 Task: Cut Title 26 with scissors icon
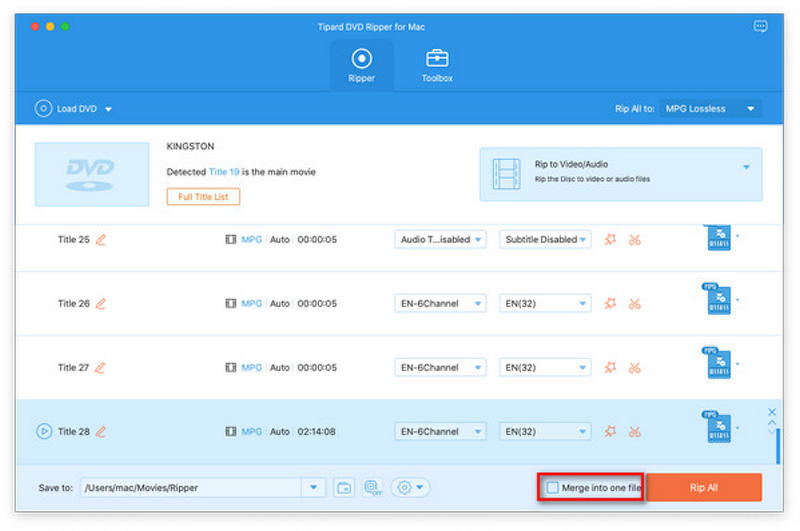click(x=635, y=304)
